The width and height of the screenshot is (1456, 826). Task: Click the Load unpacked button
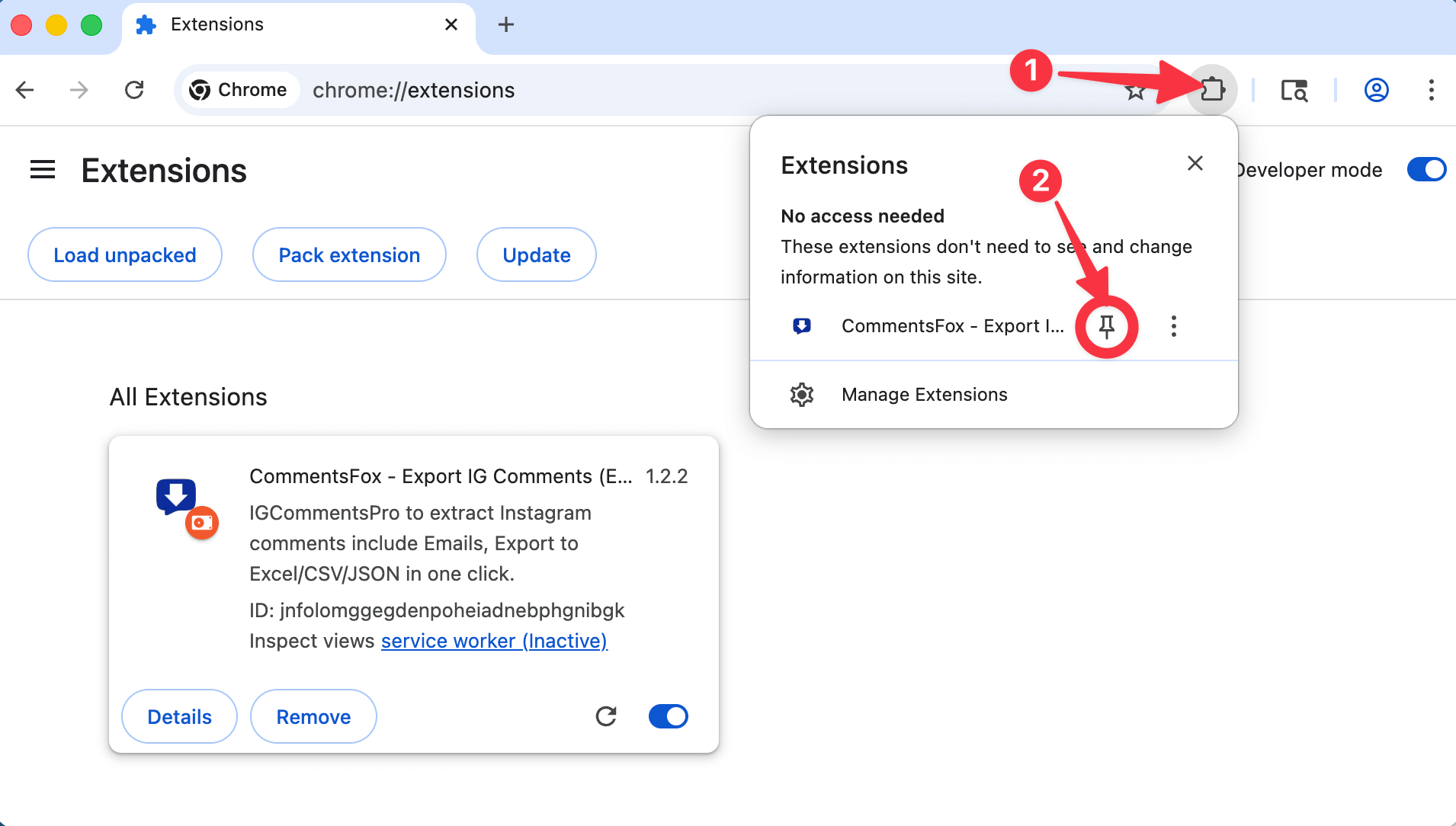click(x=124, y=255)
